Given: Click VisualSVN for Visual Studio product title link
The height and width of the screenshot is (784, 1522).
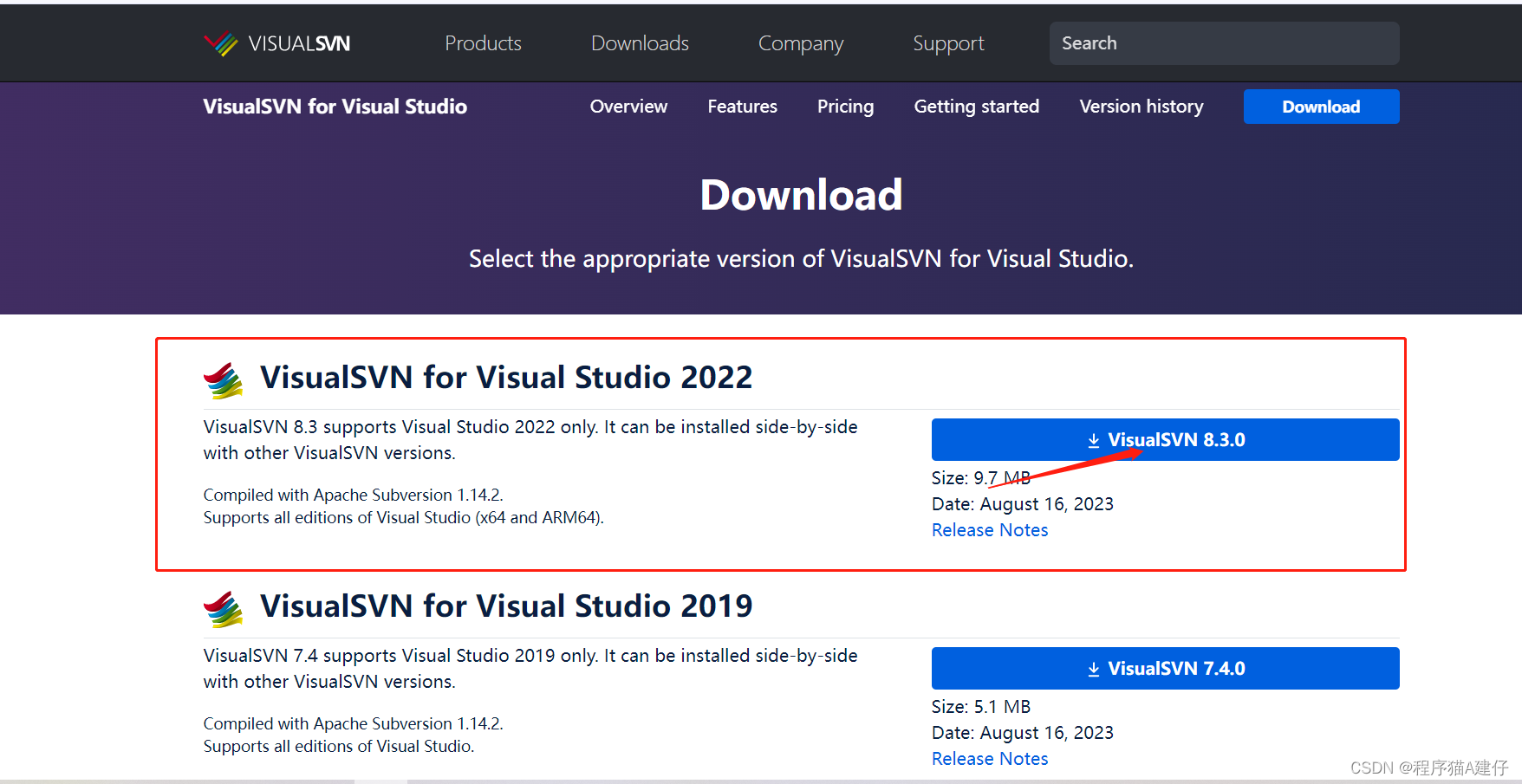Looking at the screenshot, I should [335, 107].
